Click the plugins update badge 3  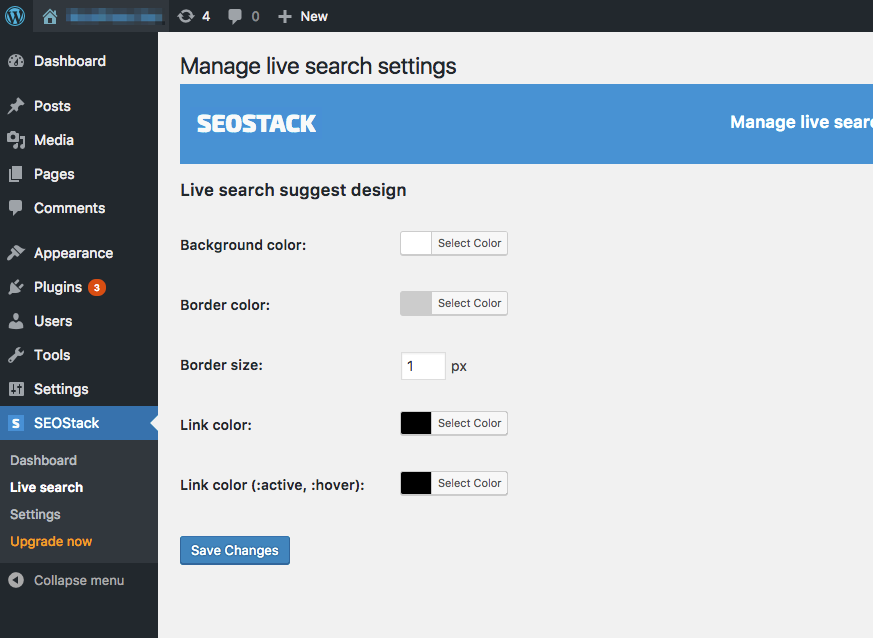point(97,287)
